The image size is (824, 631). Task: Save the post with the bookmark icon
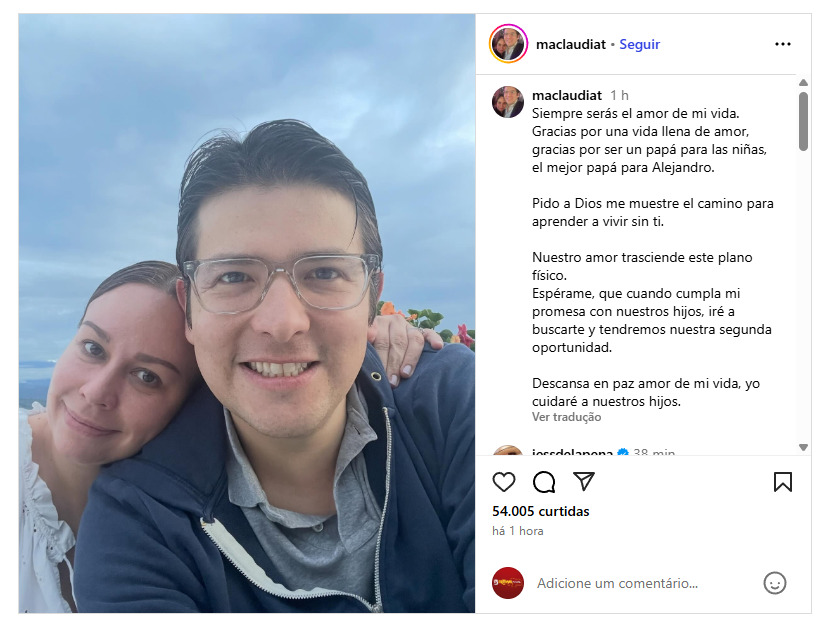pos(782,482)
